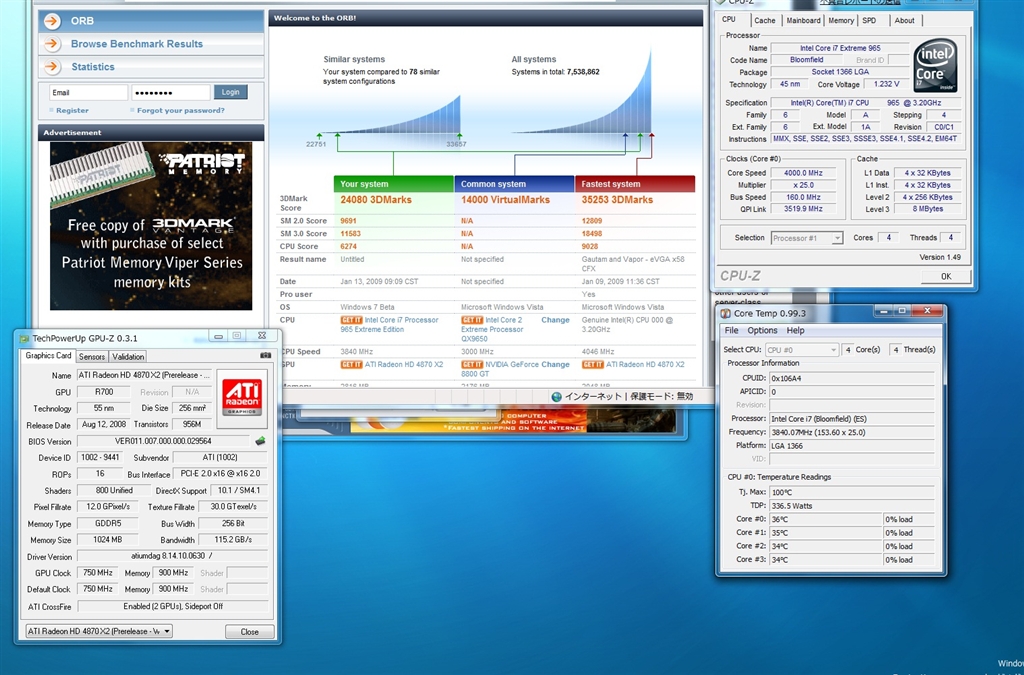Click the Fastest system red column header
The width and height of the screenshot is (1024, 675).
(635, 184)
